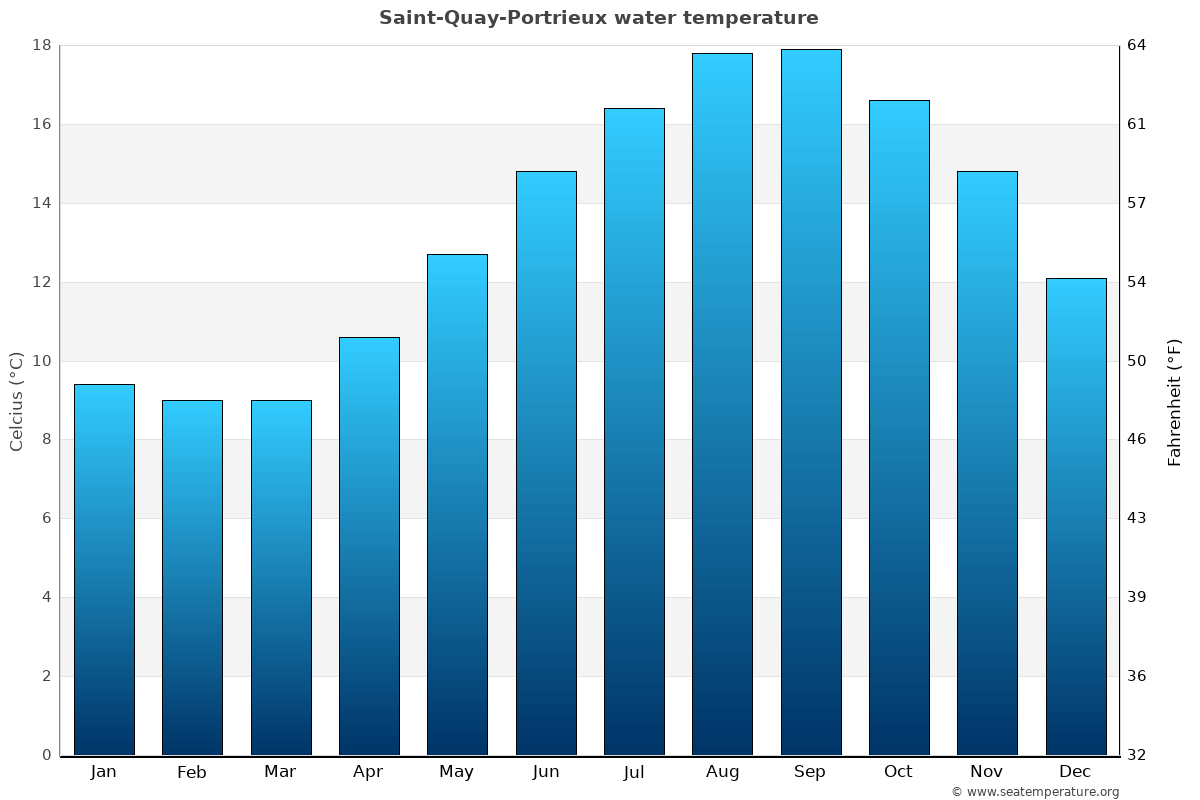Click the chart title Saint-Quay-Portrieux water temperature

598,18
